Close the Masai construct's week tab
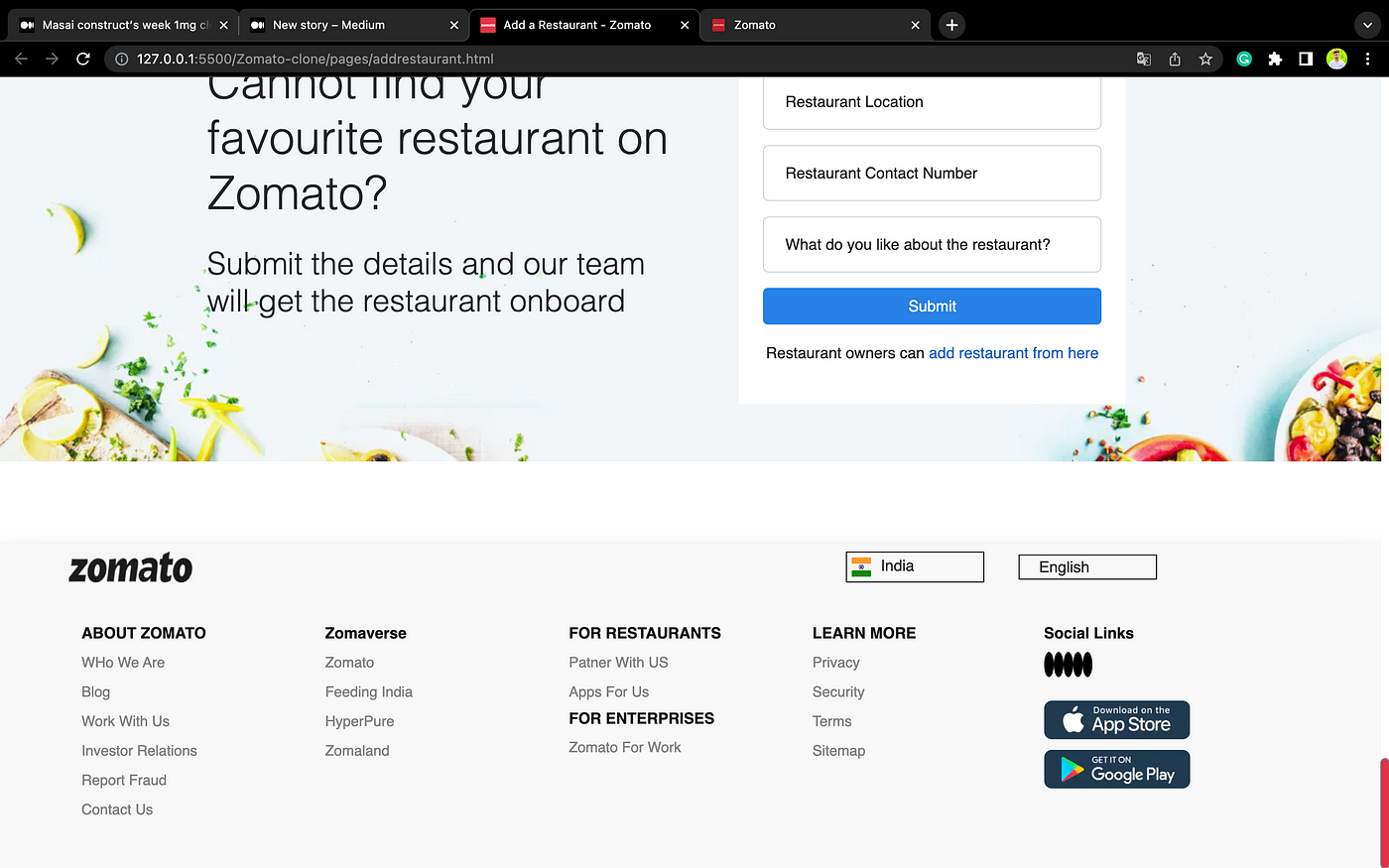 (x=224, y=25)
